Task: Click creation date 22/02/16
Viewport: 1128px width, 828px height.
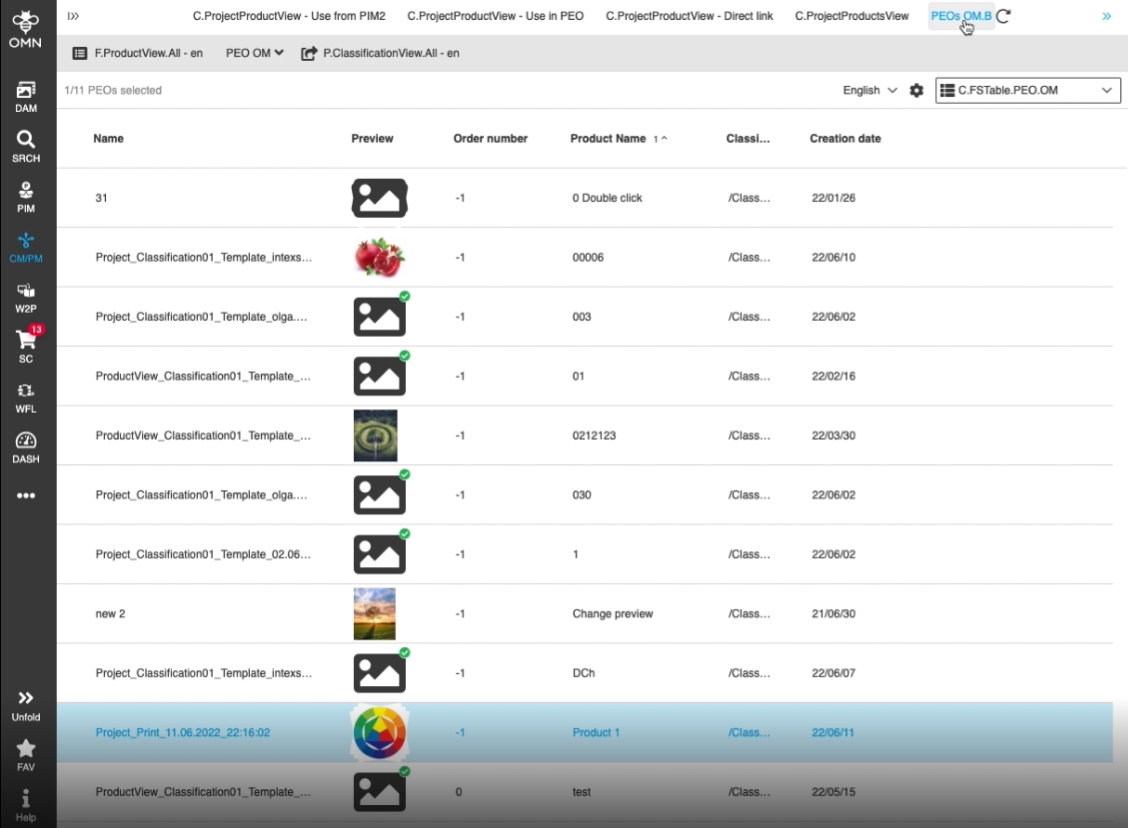Action: pyautogui.click(x=833, y=376)
